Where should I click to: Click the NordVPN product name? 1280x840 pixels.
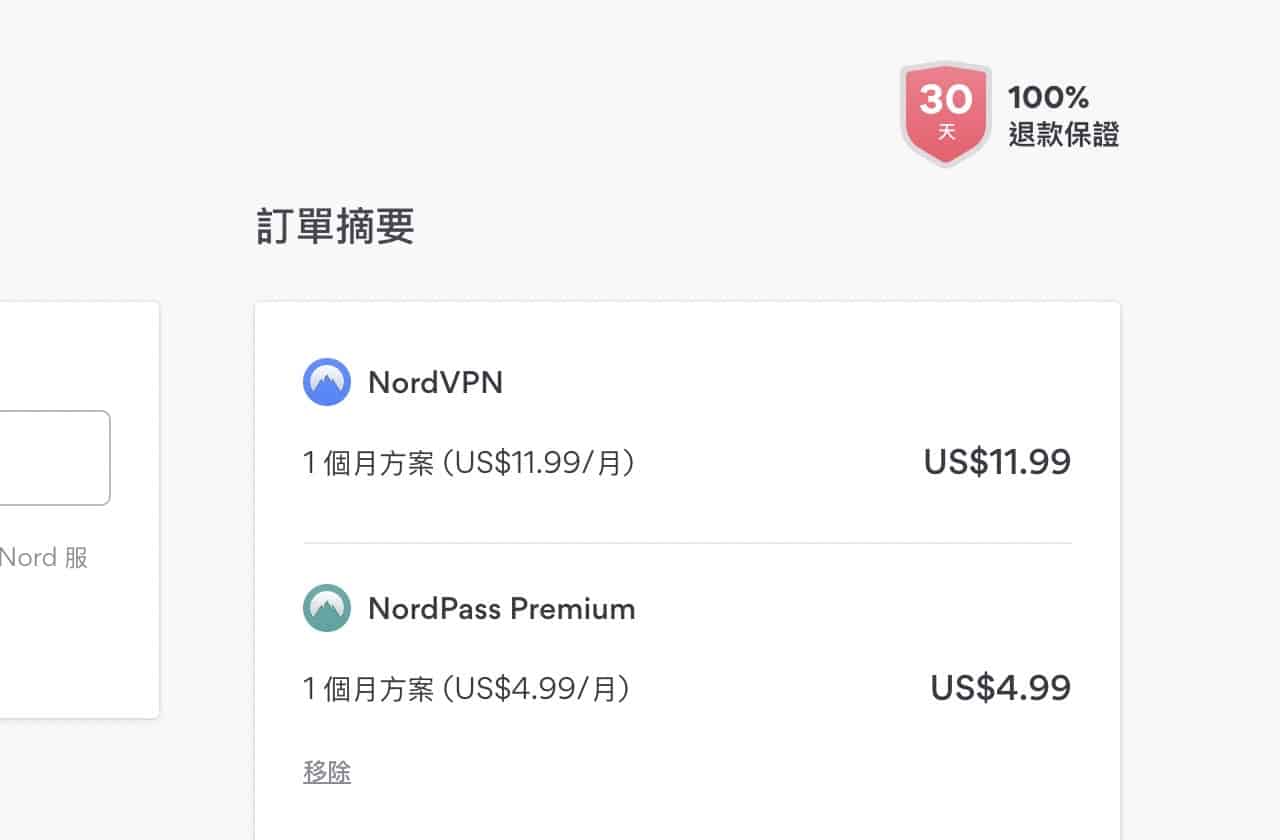pos(436,382)
